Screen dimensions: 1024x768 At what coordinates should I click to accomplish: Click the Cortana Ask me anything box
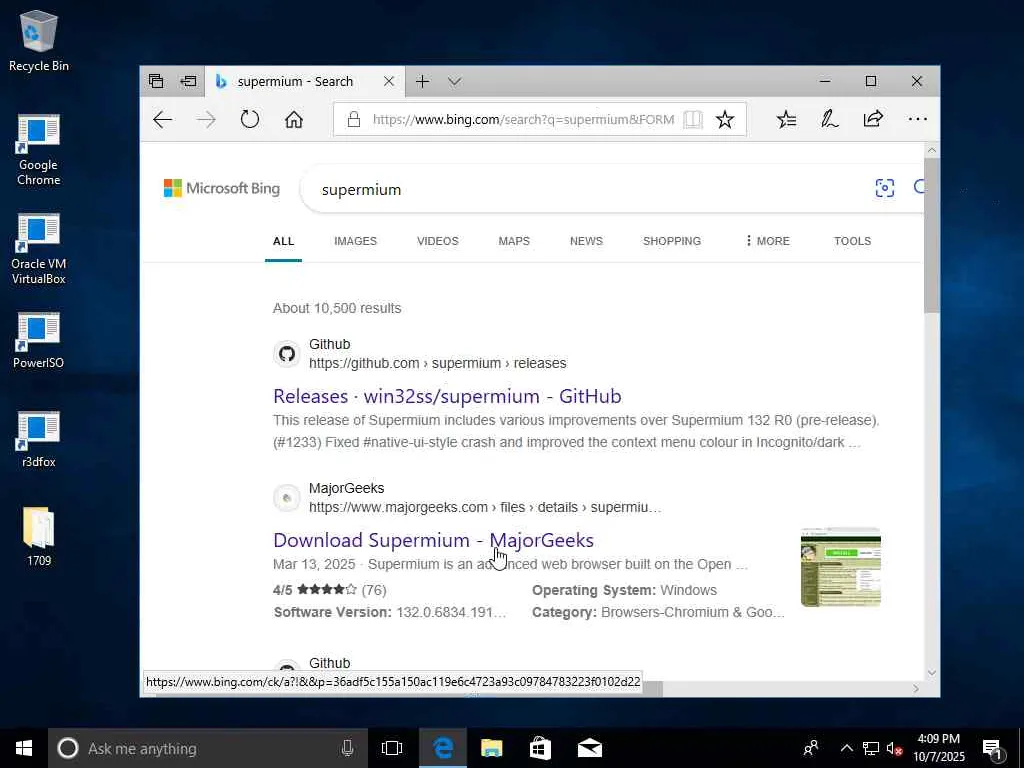[x=208, y=748]
